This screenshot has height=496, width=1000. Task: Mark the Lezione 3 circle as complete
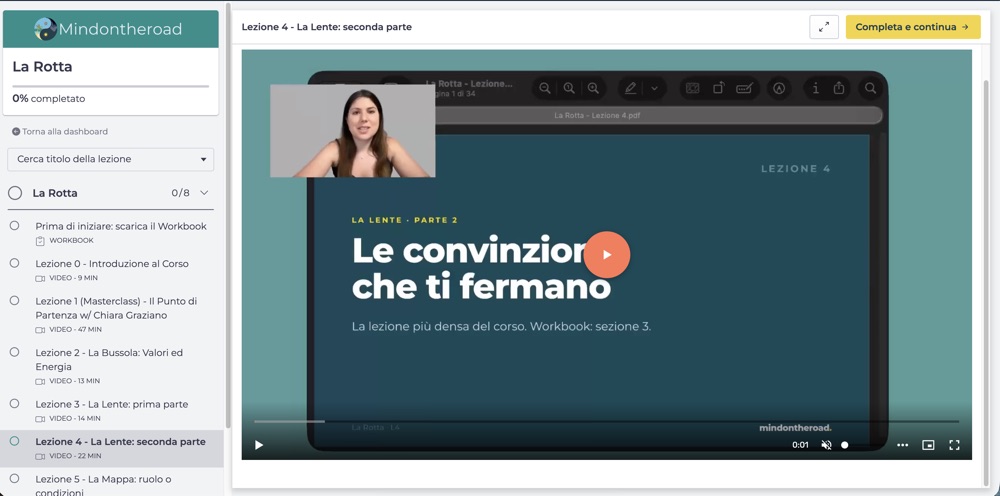click(x=15, y=404)
